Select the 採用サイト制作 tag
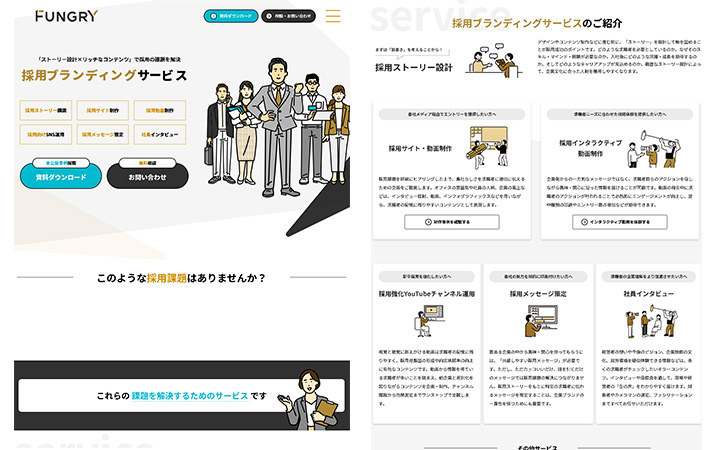Viewport: 720px width, 450px height. [102, 110]
